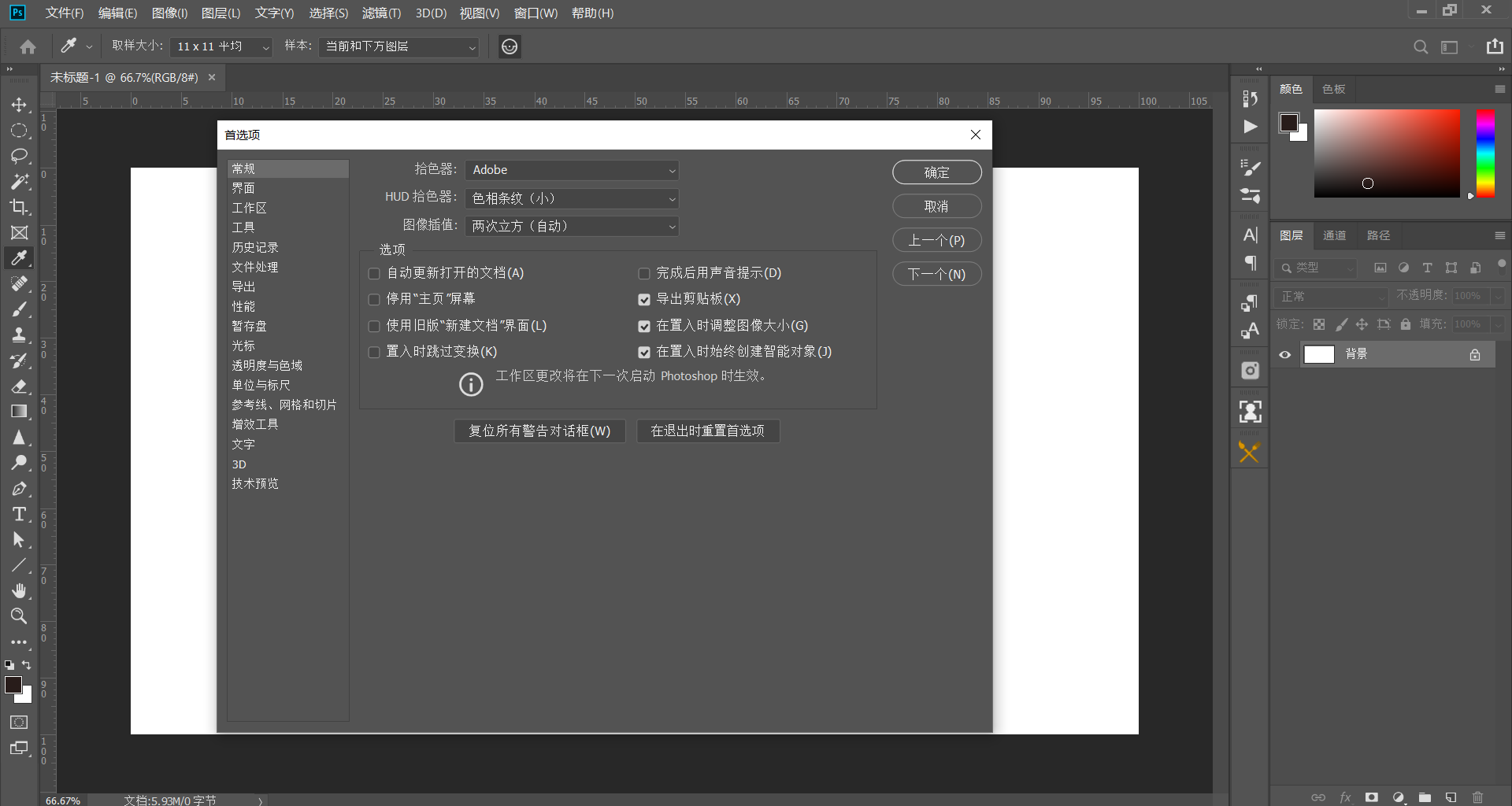
Task: Select the Pen tool
Action: tap(19, 489)
